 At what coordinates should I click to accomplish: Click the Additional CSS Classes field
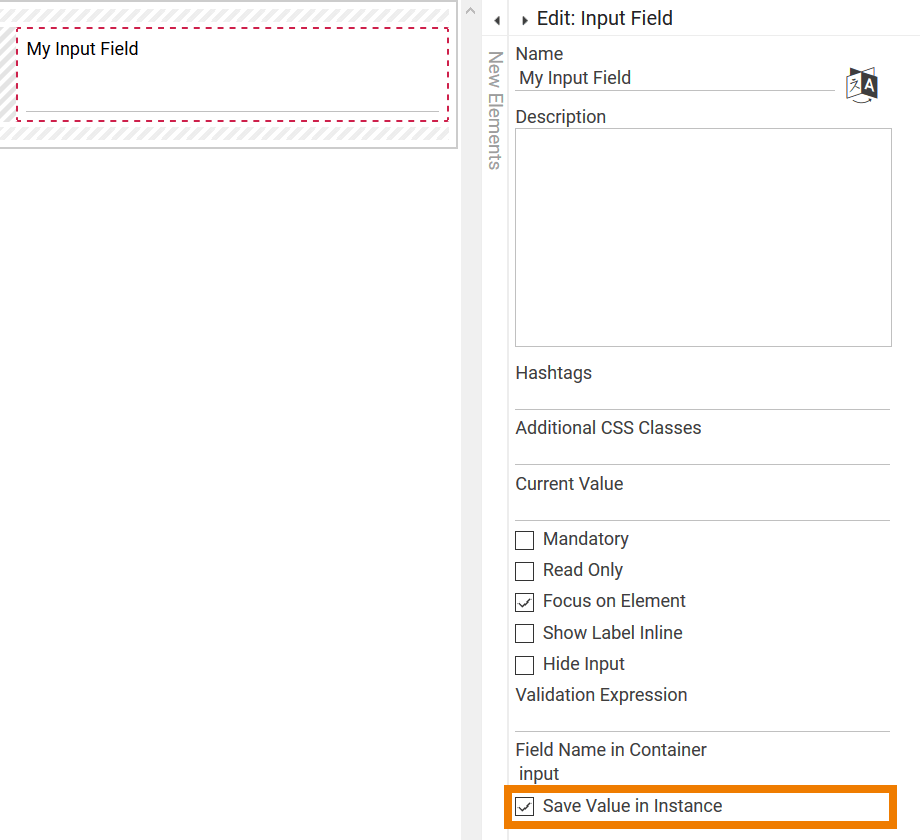click(x=702, y=452)
